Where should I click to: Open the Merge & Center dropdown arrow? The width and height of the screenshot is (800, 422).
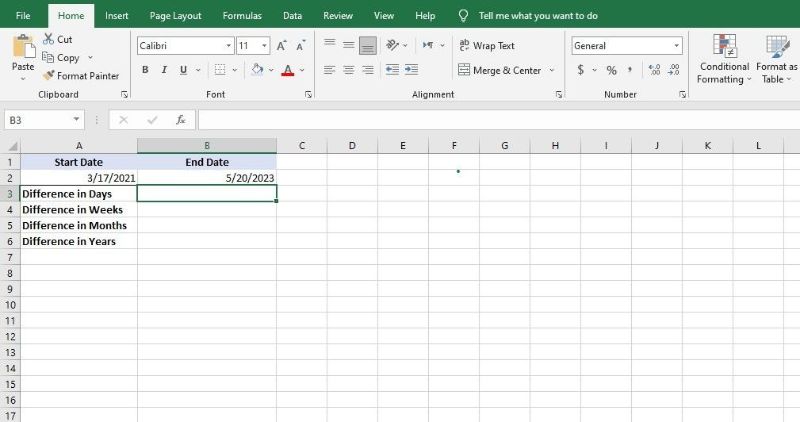click(x=550, y=71)
